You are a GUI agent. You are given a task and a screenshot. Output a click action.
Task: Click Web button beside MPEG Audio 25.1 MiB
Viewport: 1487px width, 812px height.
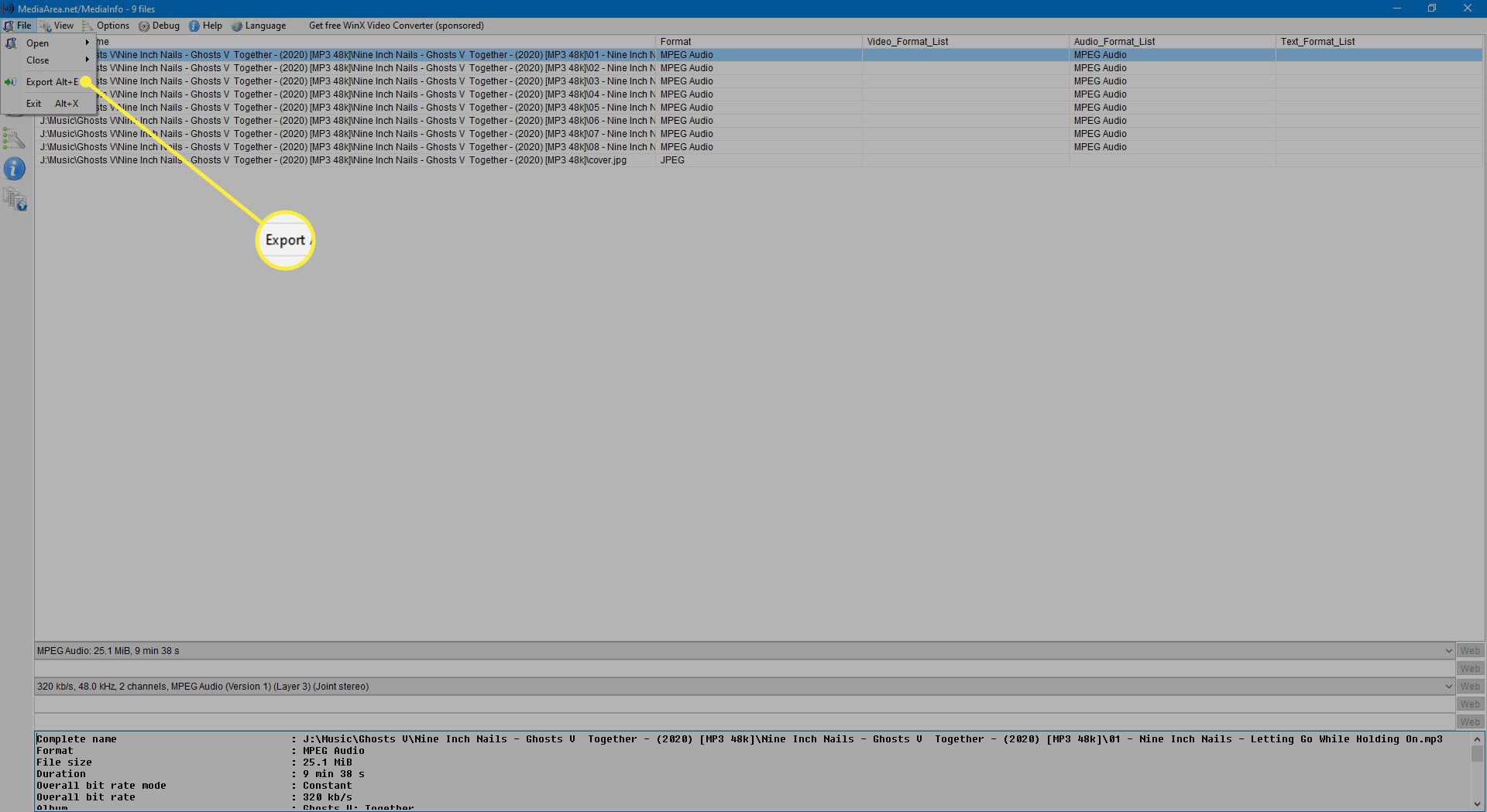tap(1470, 651)
